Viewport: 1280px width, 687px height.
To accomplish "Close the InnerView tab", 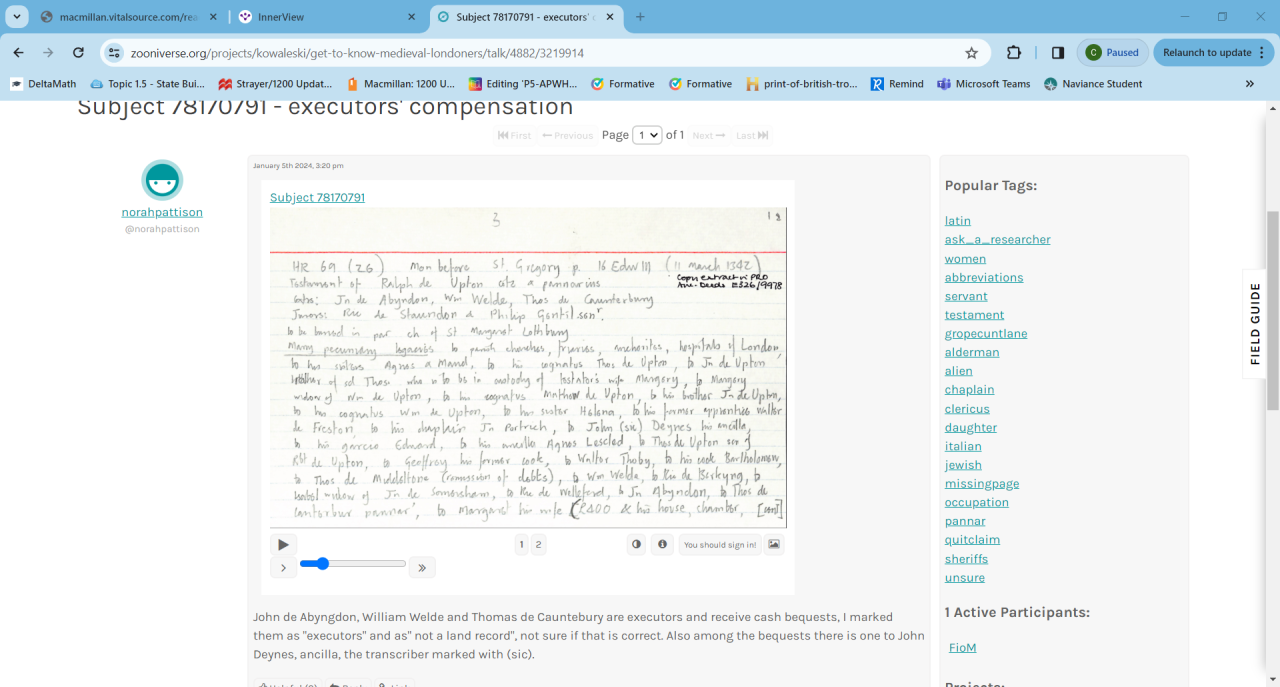I will (x=412, y=17).
